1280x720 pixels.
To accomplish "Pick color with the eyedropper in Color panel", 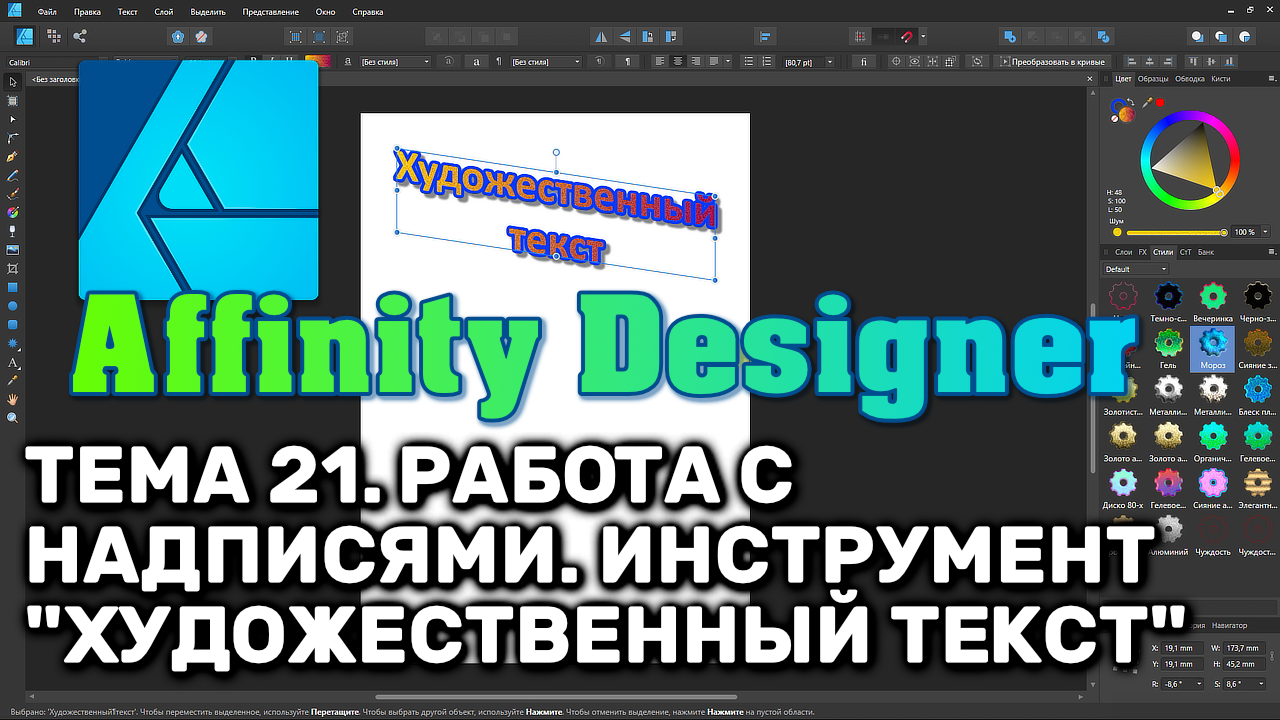I will tap(1147, 102).
